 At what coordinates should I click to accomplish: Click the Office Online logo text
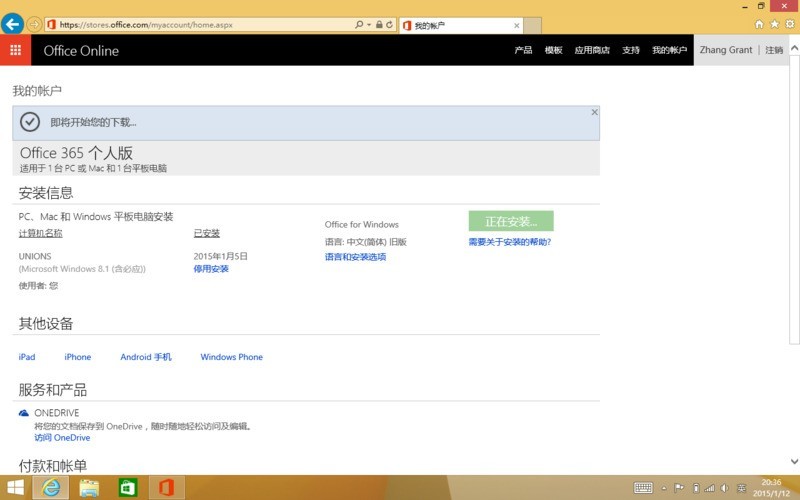click(x=81, y=51)
